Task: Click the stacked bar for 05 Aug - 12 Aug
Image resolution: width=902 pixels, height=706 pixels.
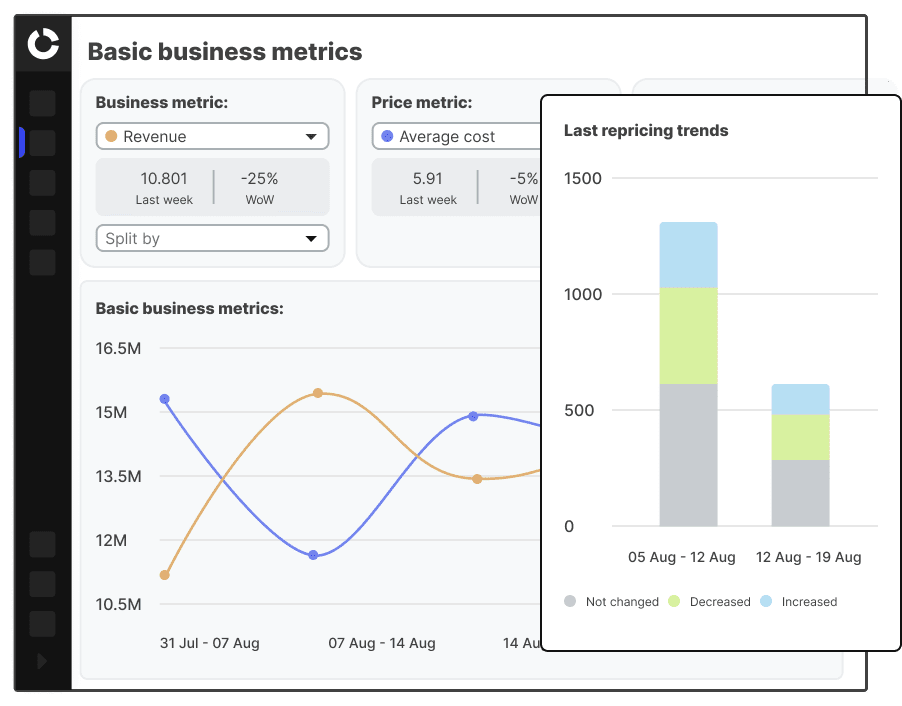Action: click(687, 370)
